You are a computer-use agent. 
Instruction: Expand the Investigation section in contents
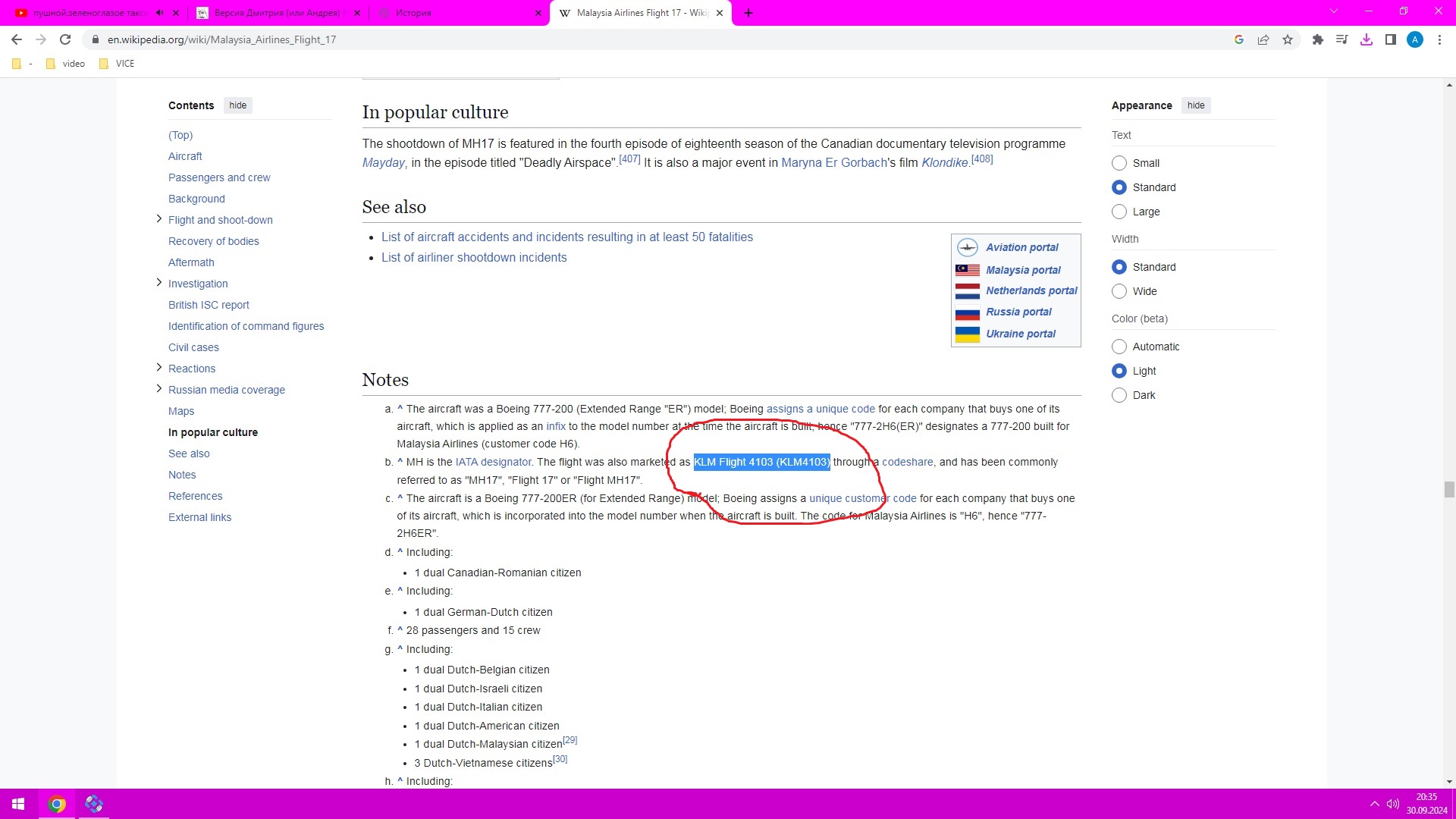coord(158,283)
